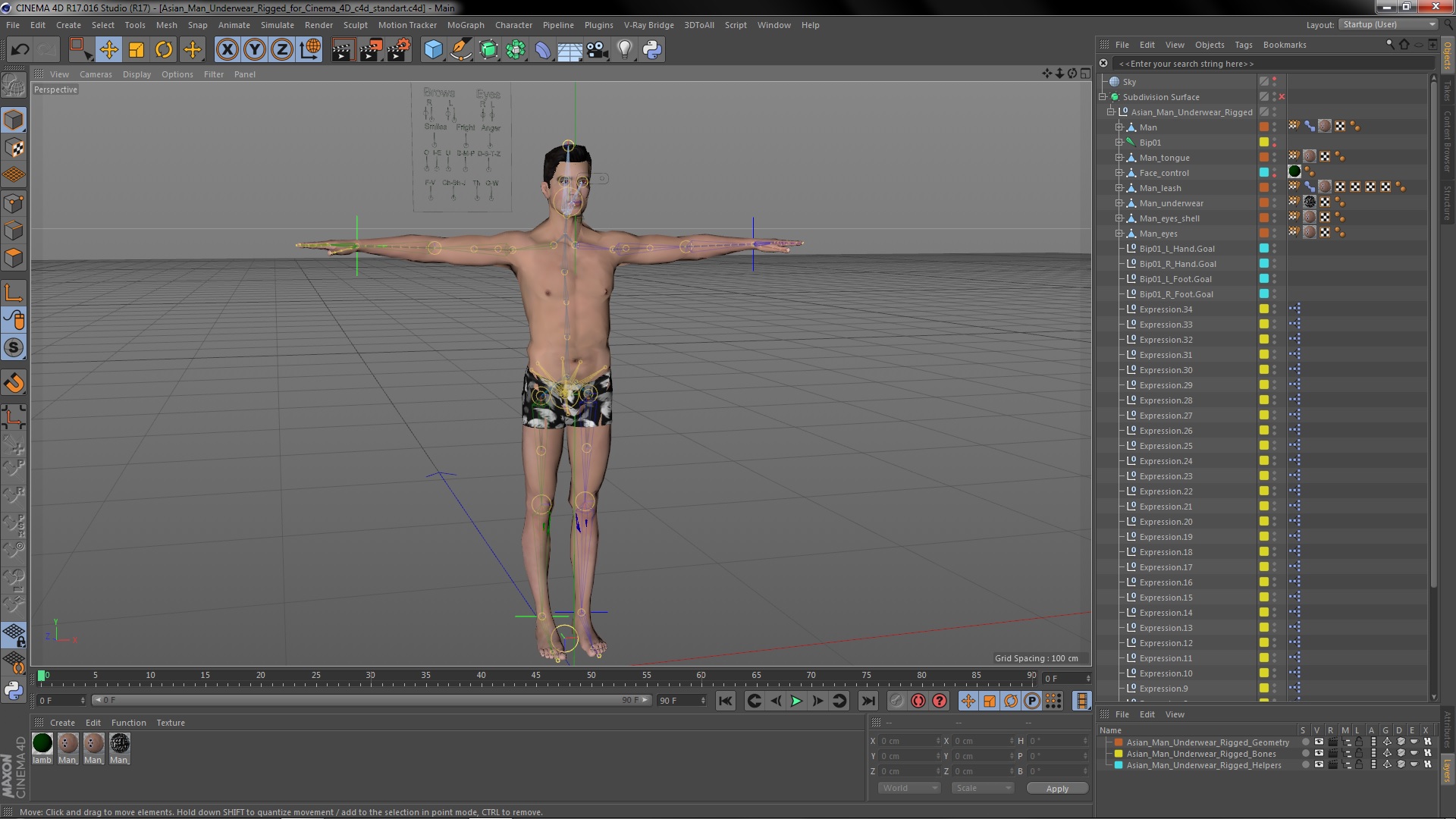This screenshot has width=1456, height=819.
Task: Click the Camera object icon
Action: (x=597, y=50)
